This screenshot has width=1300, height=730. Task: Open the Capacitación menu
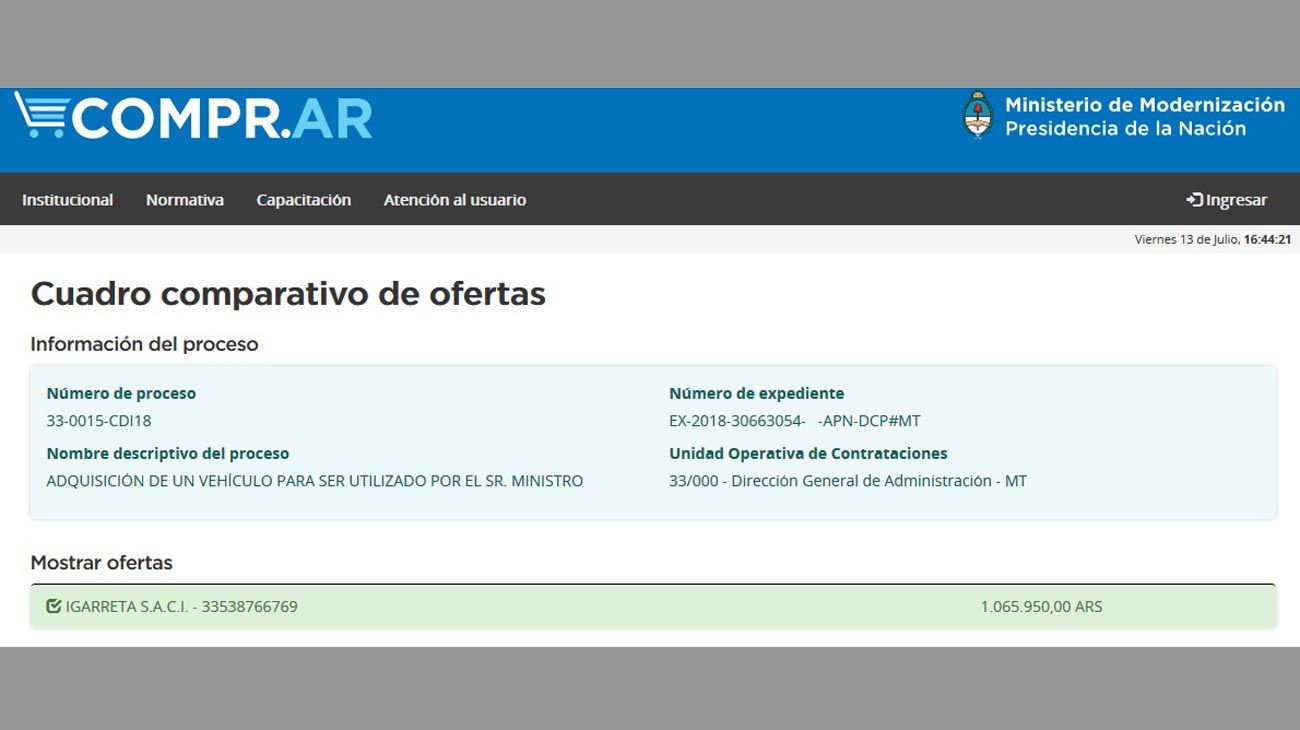304,200
